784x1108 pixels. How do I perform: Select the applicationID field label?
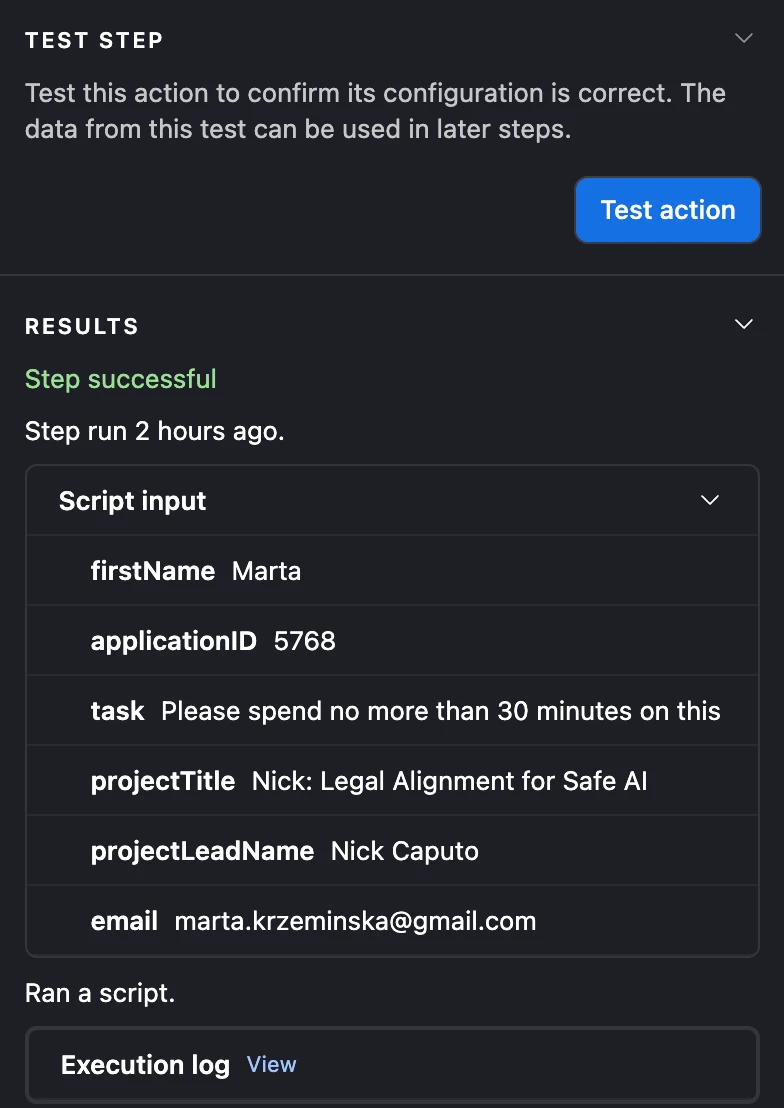point(173,641)
